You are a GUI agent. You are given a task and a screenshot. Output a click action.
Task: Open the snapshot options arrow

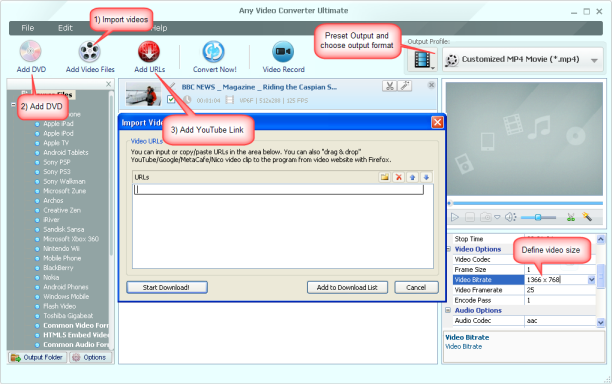click(x=497, y=217)
